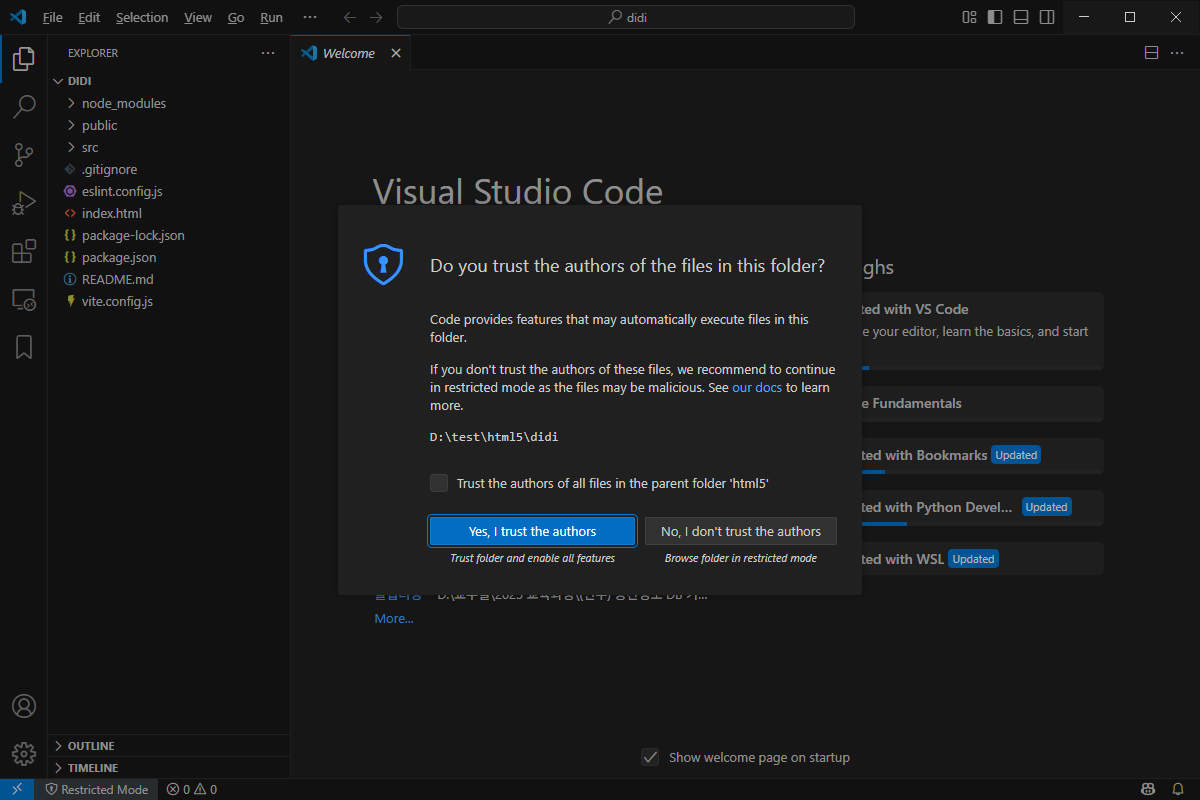Open the Source Control view
Screen dimensions: 1200x800
24,154
